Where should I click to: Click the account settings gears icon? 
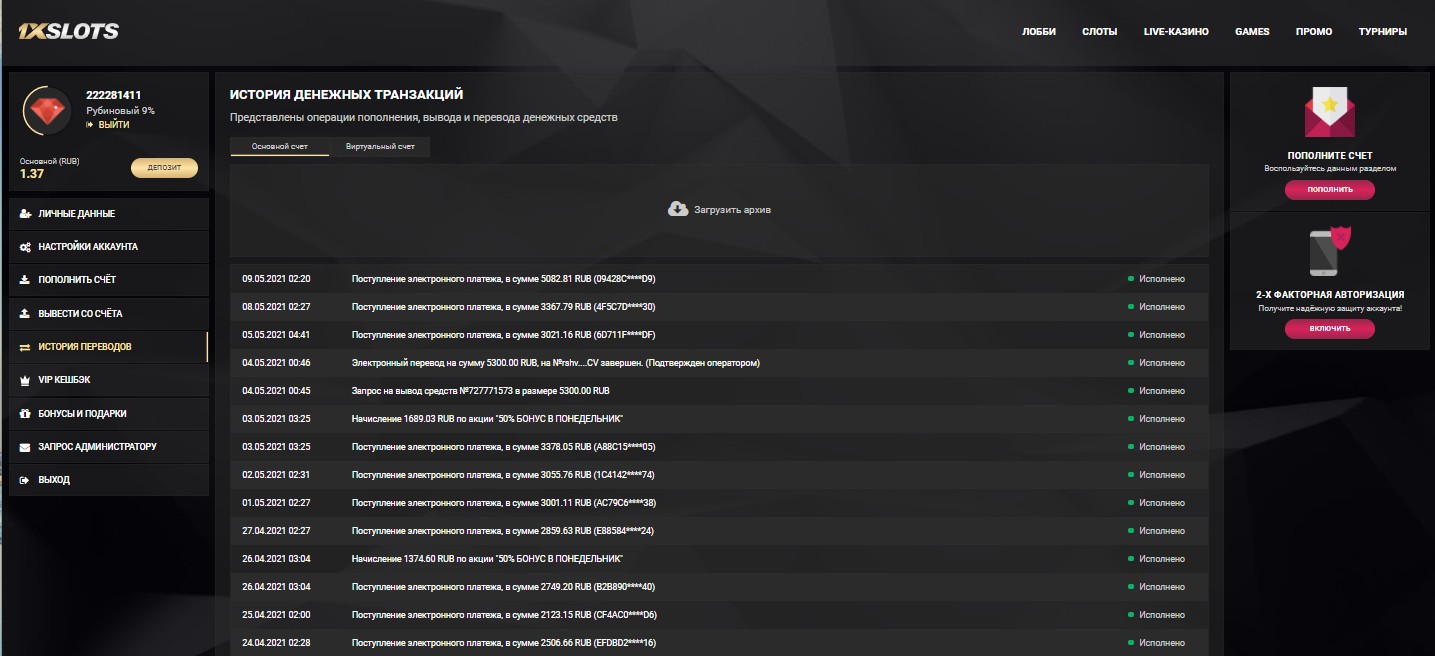click(x=25, y=247)
